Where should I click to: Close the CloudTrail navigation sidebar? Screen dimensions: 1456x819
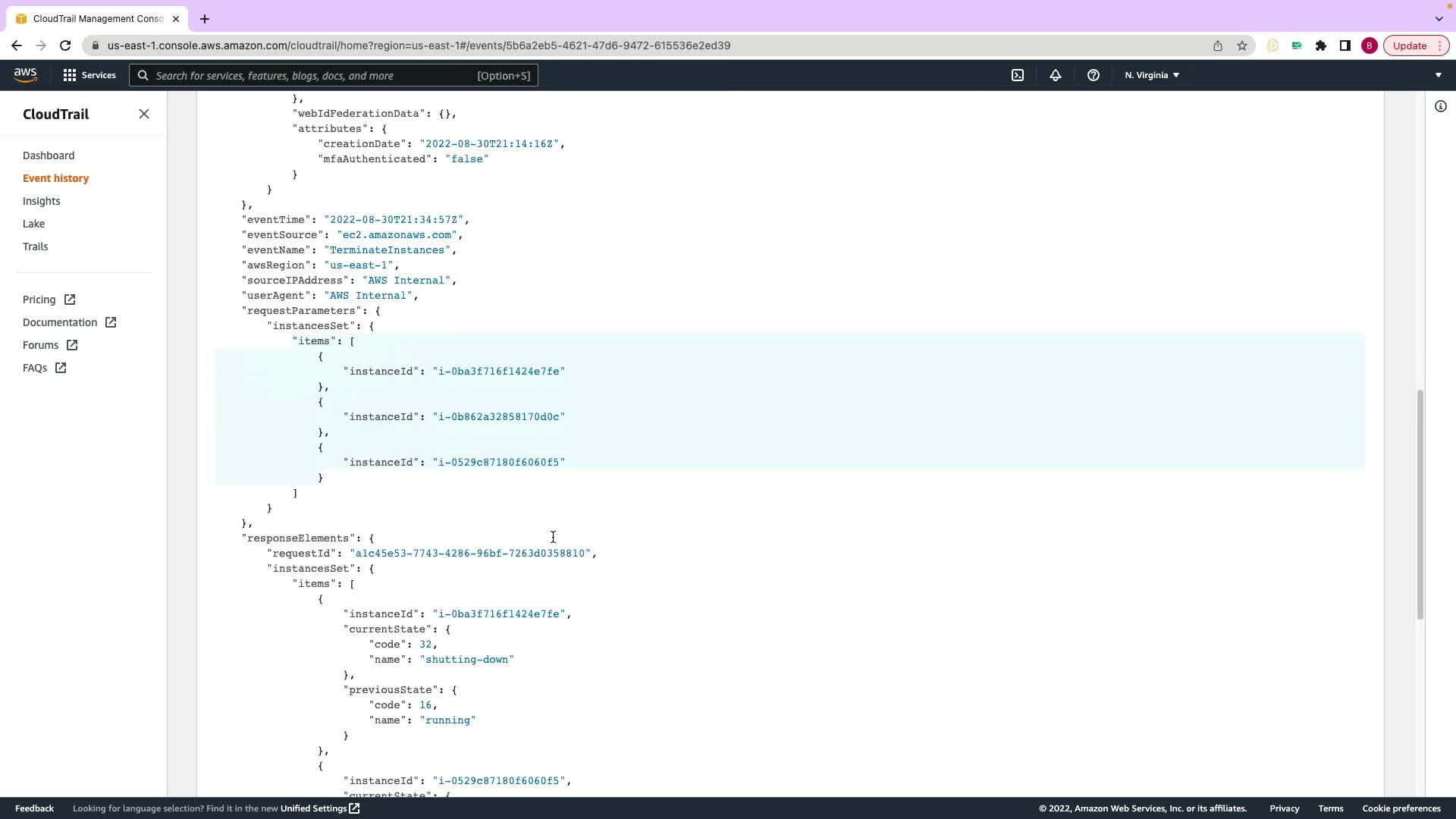pos(144,114)
